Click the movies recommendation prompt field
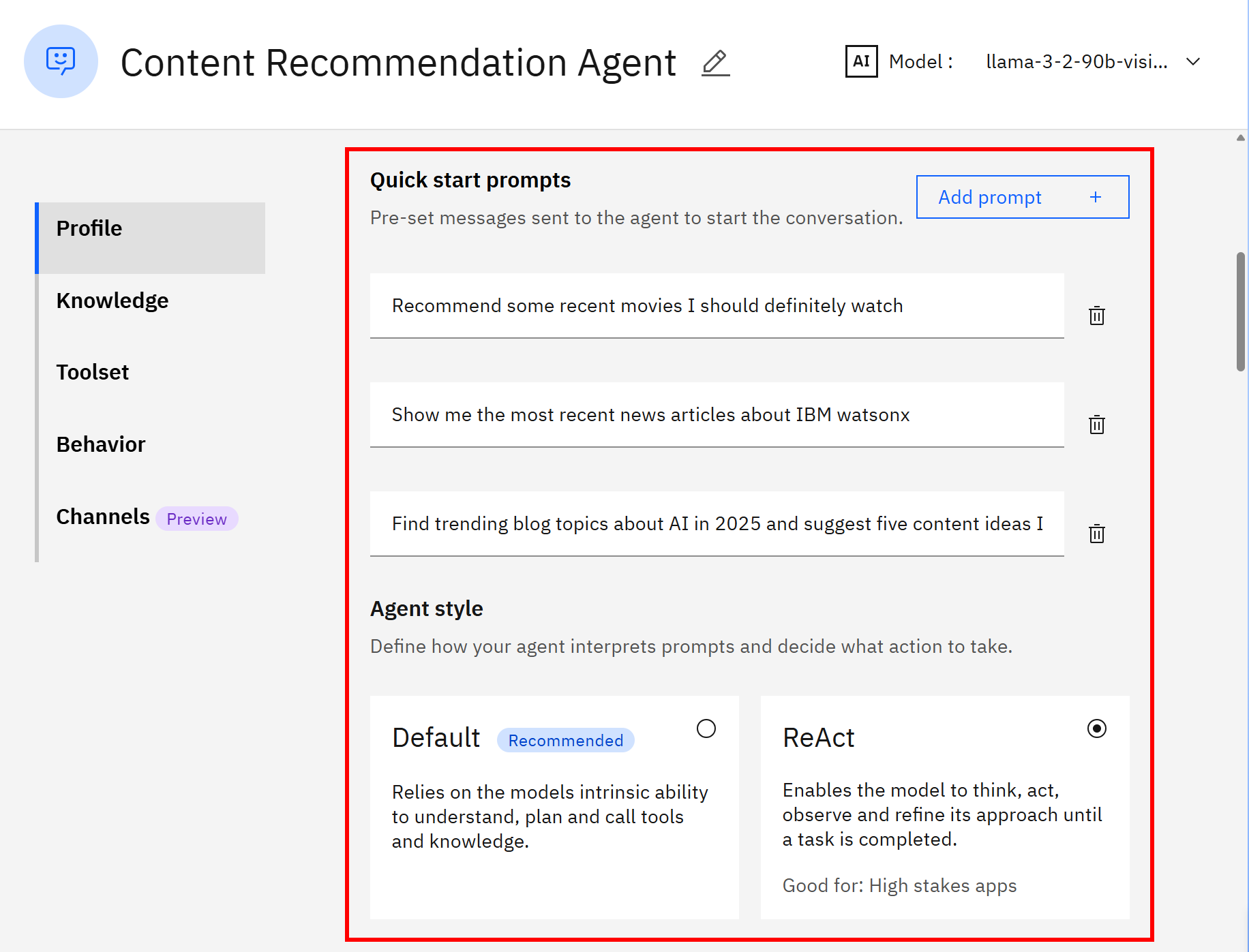 click(716, 306)
